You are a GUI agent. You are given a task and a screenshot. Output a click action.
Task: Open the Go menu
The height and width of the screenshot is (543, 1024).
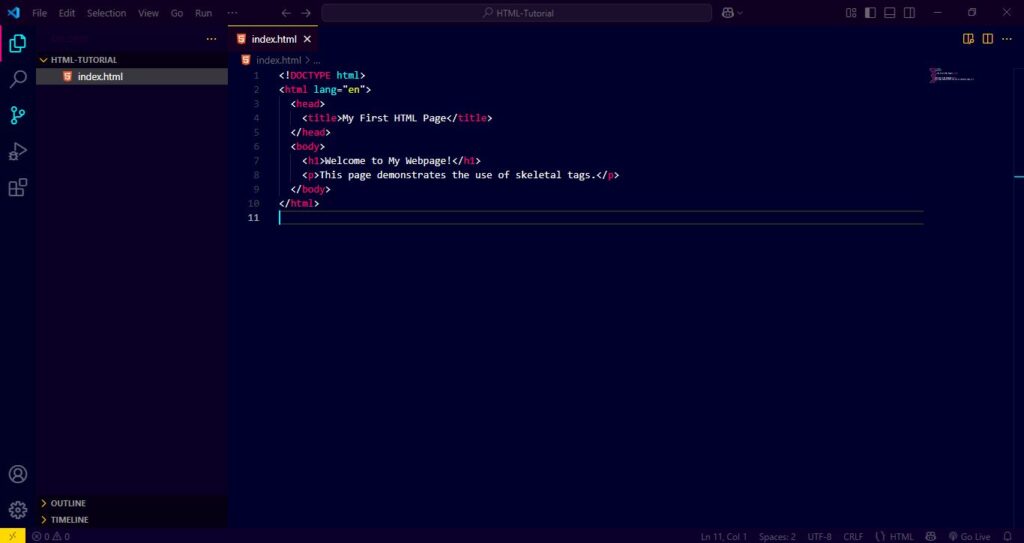click(x=177, y=13)
